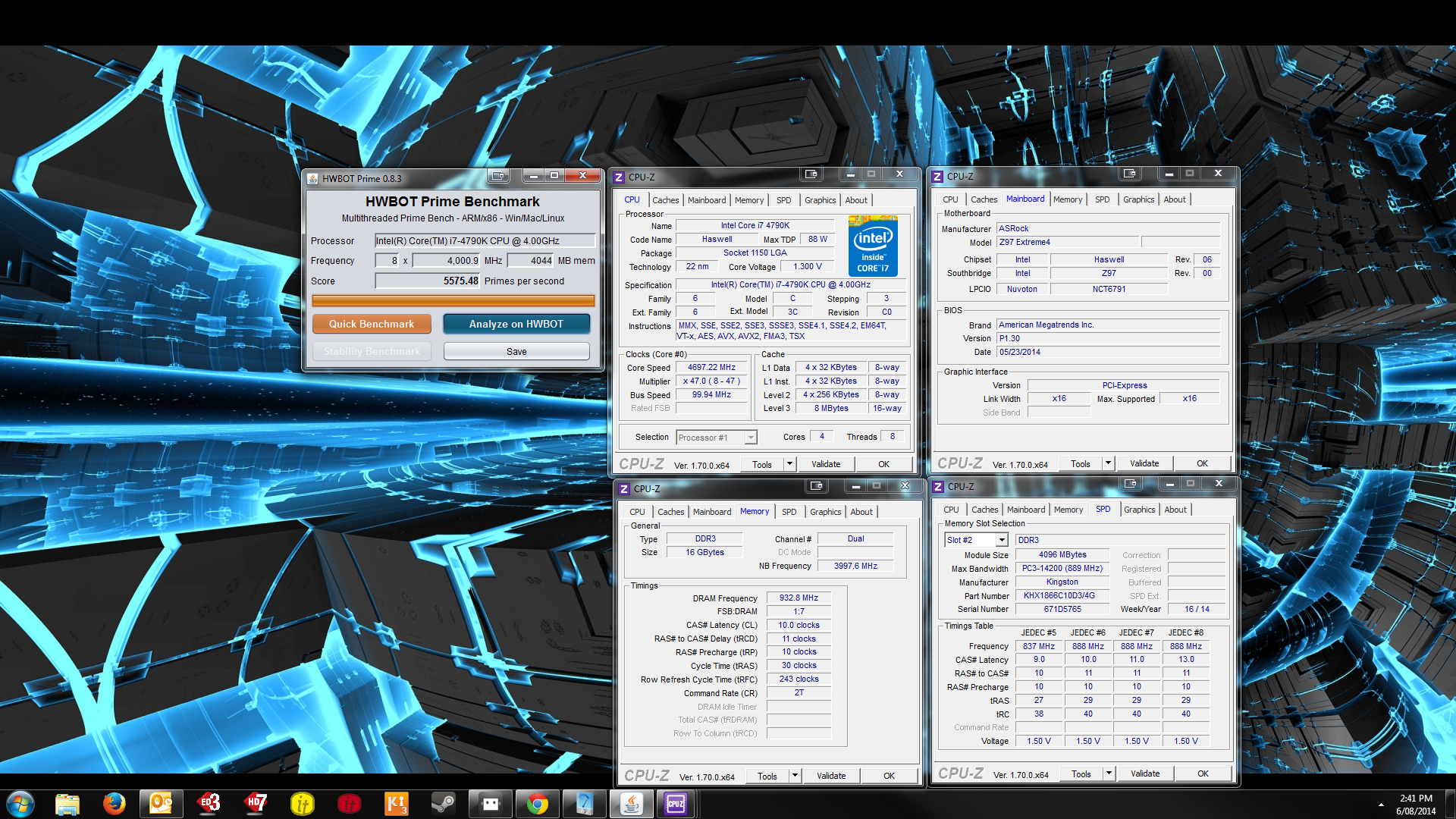Viewport: 1456px width, 819px height.
Task: Click the part number KHX1866C10D3/4G
Action: pos(1062,595)
